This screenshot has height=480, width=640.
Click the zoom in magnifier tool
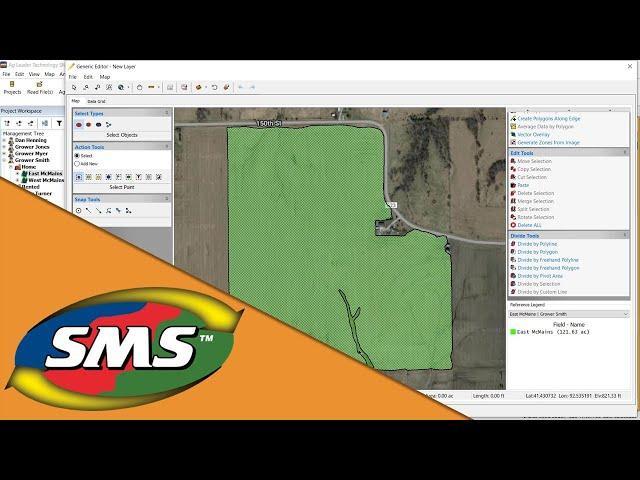[x=86, y=87]
